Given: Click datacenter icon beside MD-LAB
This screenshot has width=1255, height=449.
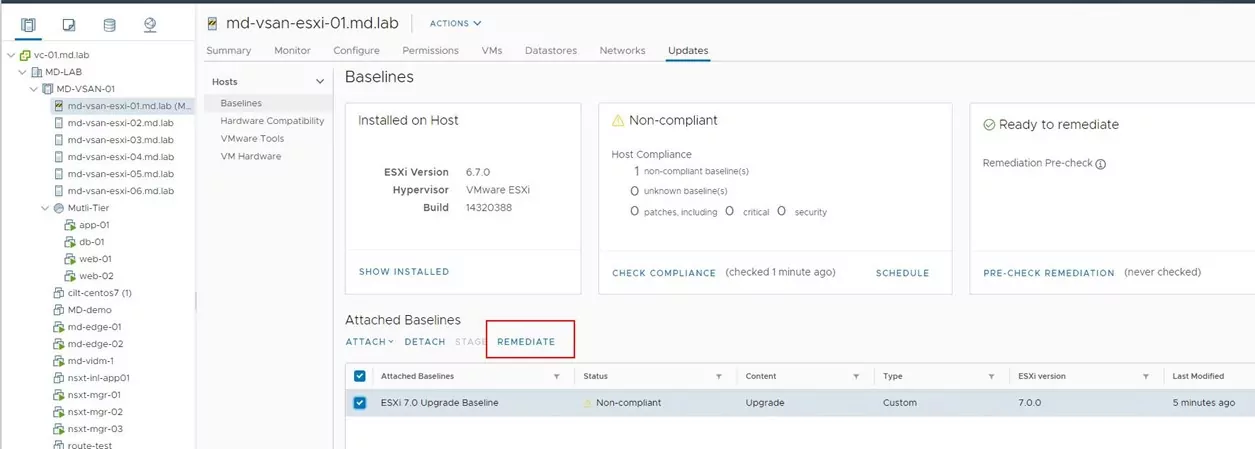Looking at the screenshot, I should [x=36, y=72].
